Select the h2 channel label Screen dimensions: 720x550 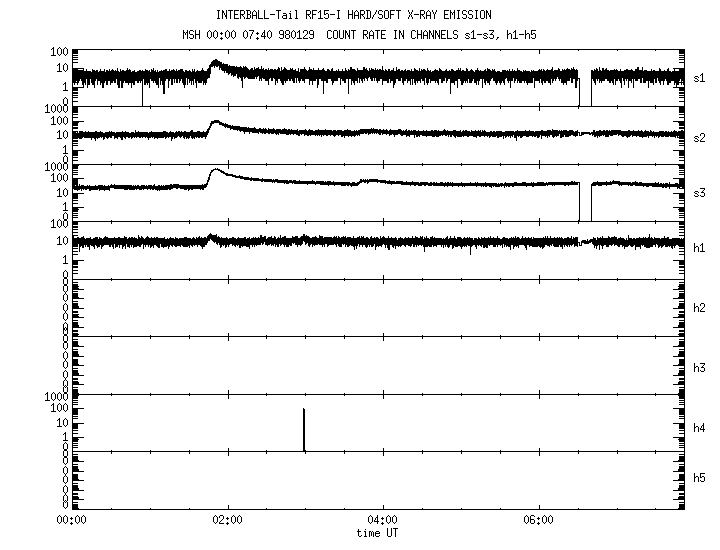tap(700, 308)
